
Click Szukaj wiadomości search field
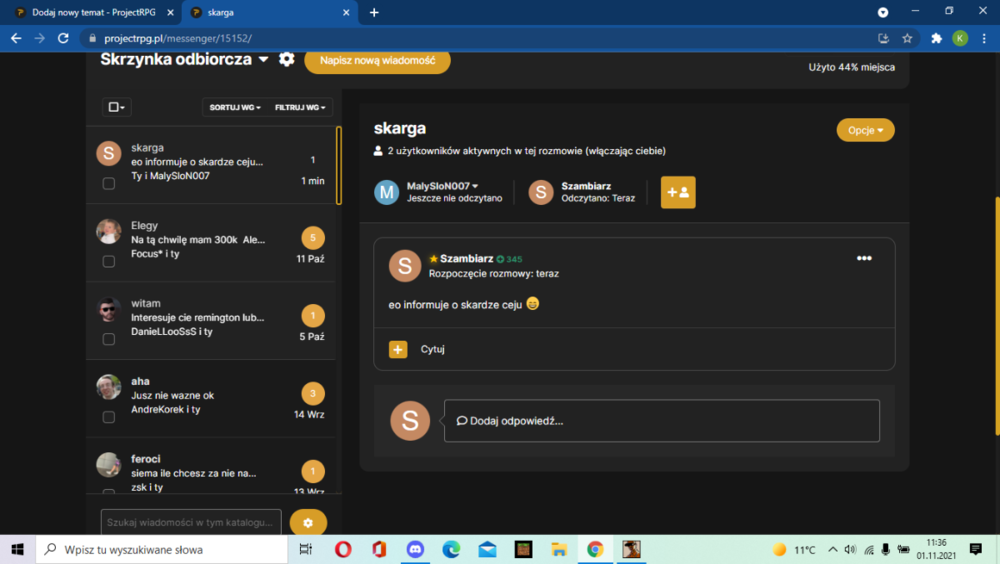[x=191, y=522]
